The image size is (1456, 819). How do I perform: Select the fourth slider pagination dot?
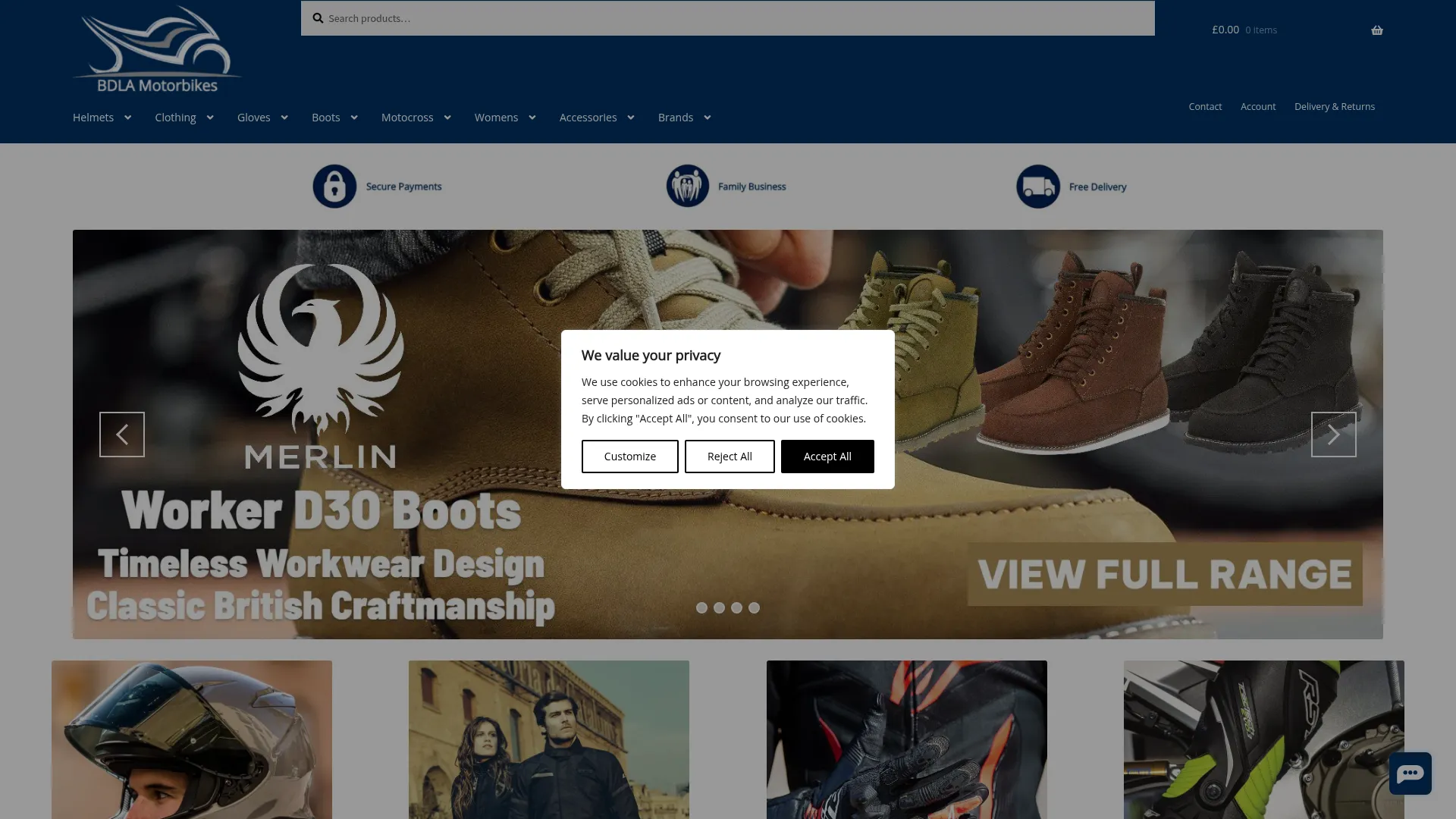(754, 608)
